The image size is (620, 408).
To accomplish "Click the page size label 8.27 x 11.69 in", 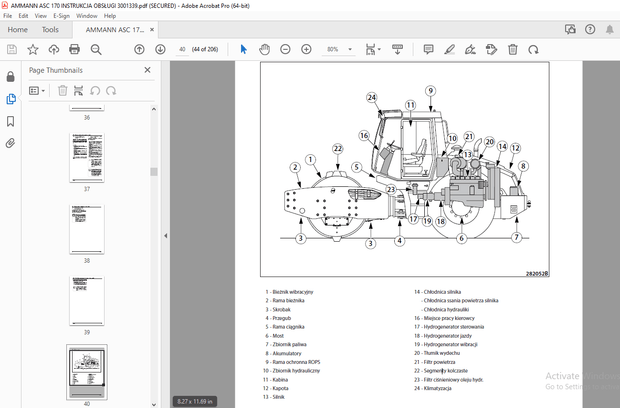I will 195,401.
